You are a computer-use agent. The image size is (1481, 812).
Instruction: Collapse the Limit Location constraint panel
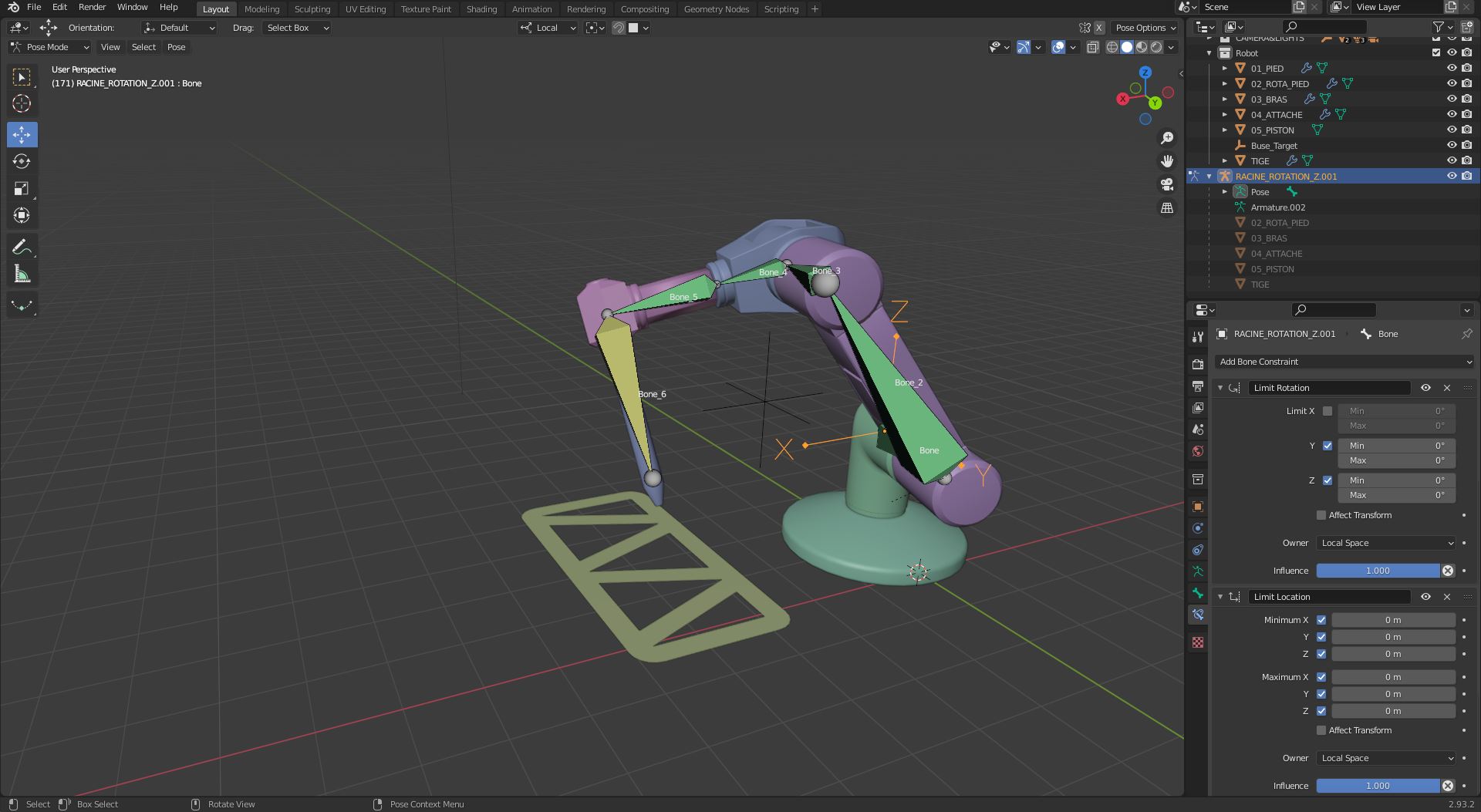pos(1220,597)
